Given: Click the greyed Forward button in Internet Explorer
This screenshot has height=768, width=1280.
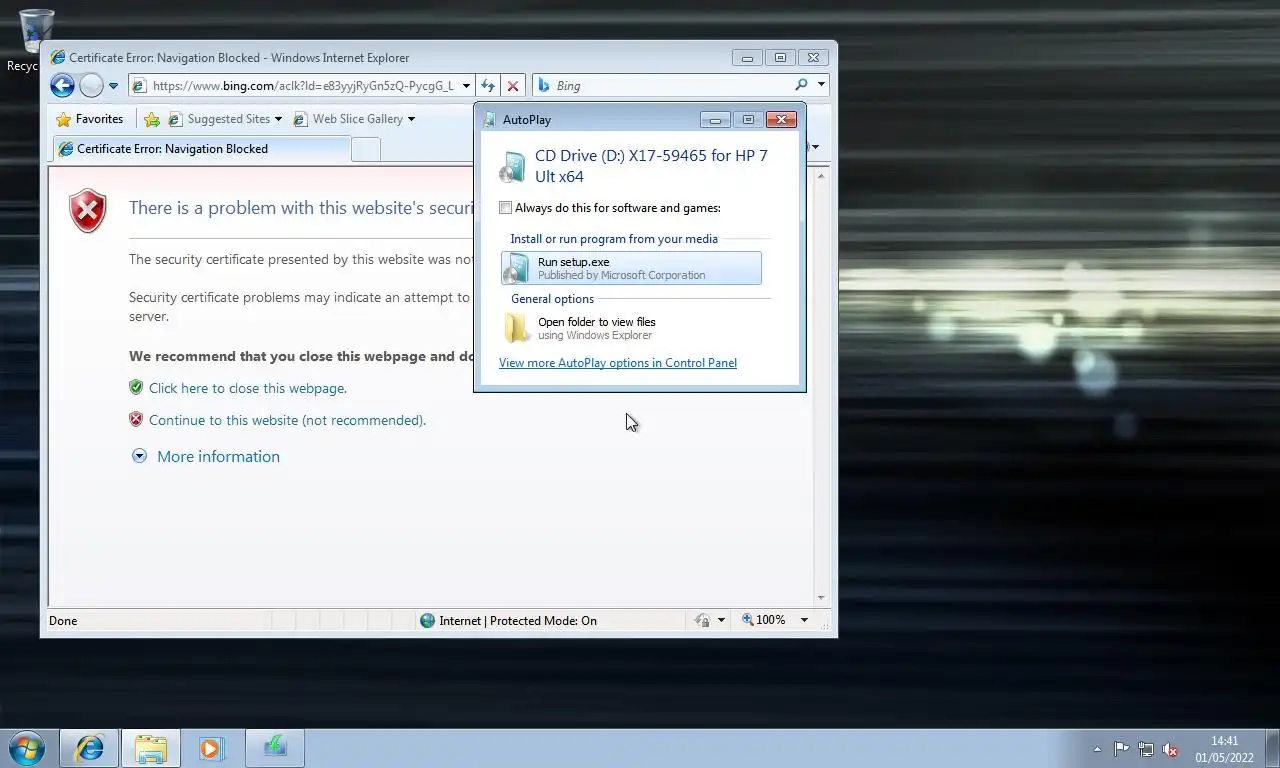Looking at the screenshot, I should coord(91,86).
